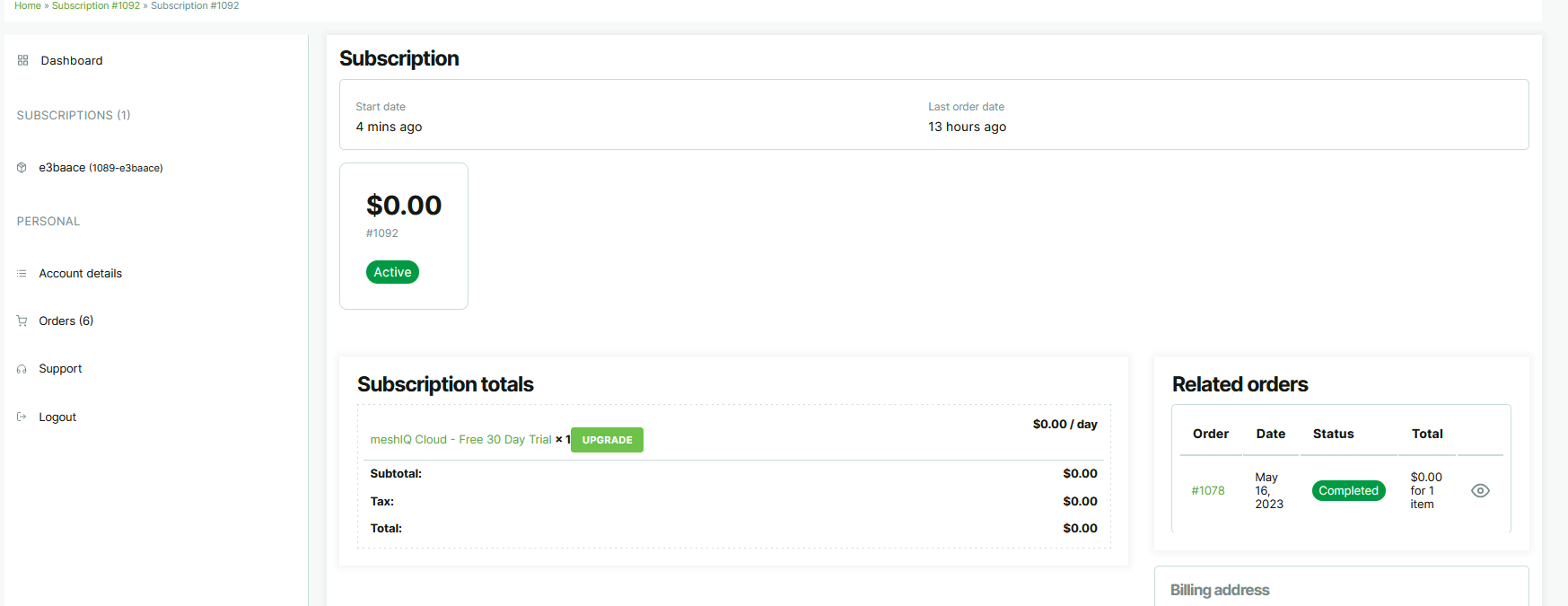Screen dimensions: 1568x606
Task: Click the Orders cart icon
Action: coord(22,321)
